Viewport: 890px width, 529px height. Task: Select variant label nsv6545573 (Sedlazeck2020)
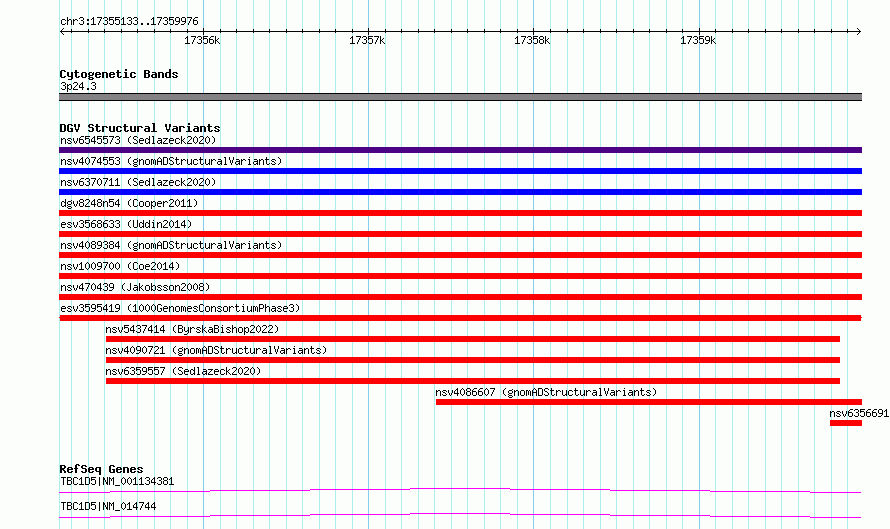[138, 140]
